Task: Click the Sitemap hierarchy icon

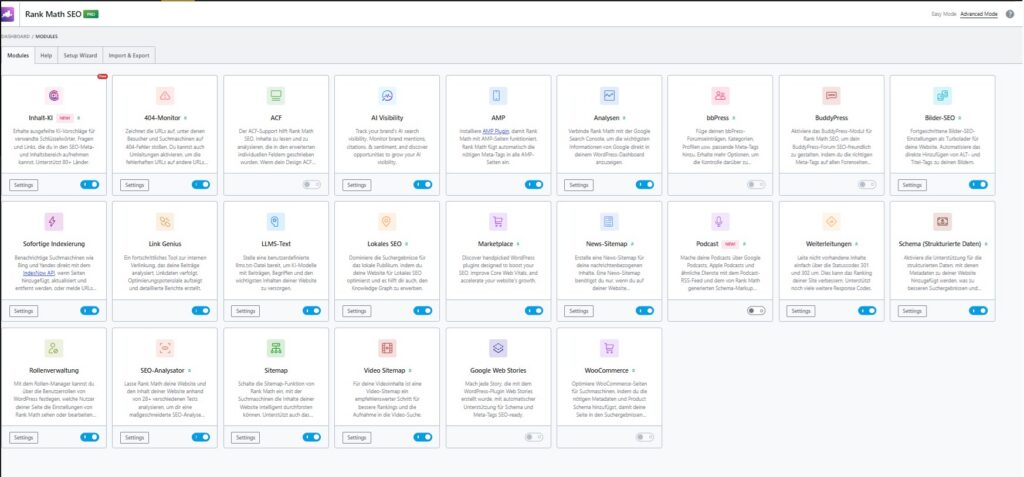Action: 276,348
